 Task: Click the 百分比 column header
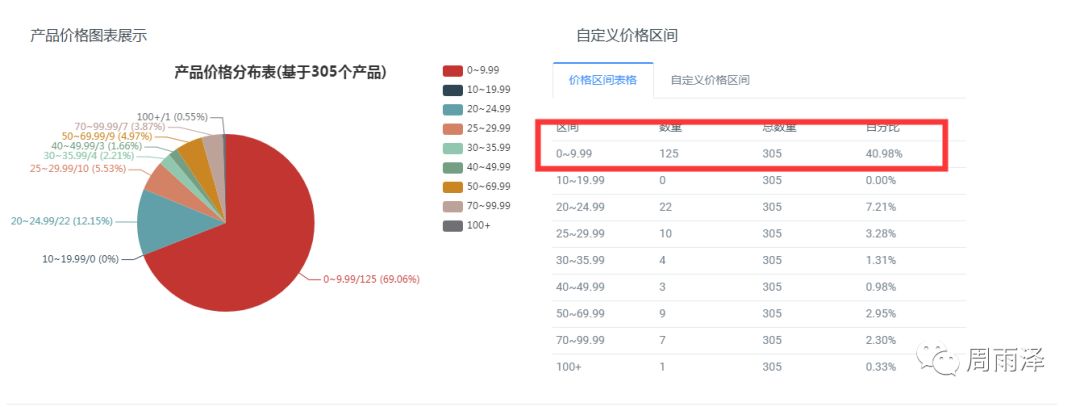click(882, 129)
